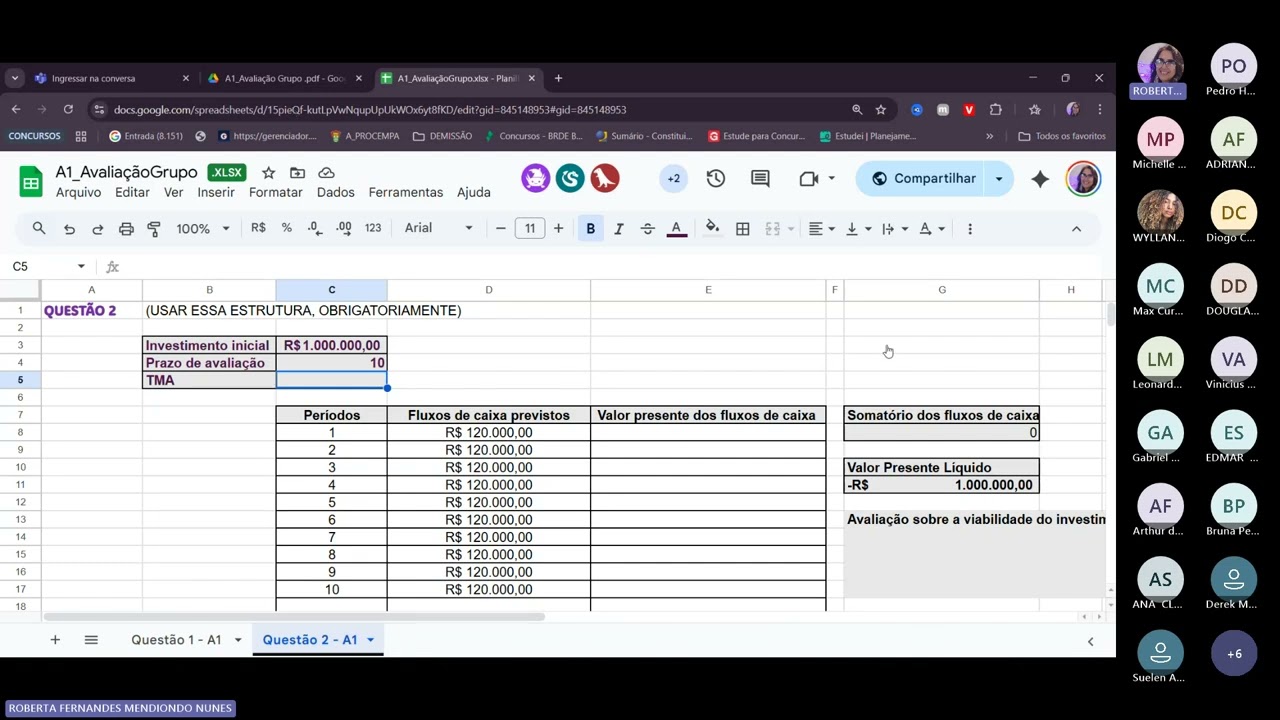This screenshot has height=720, width=1280.
Task: Decrease decimal places
Action: click(x=315, y=228)
